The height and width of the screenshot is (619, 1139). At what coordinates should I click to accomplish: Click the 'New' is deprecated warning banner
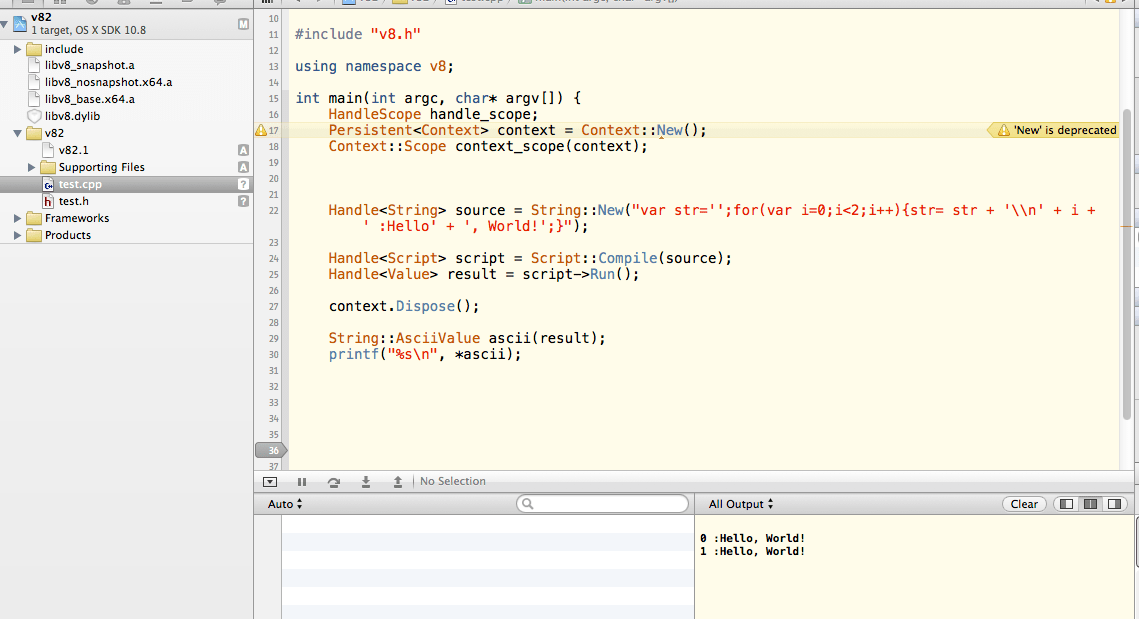click(x=1052, y=130)
